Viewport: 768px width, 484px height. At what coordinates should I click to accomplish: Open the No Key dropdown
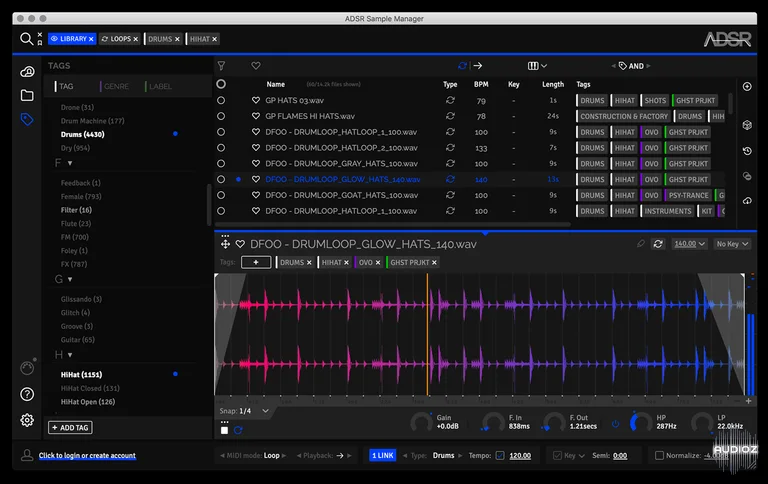tap(732, 243)
